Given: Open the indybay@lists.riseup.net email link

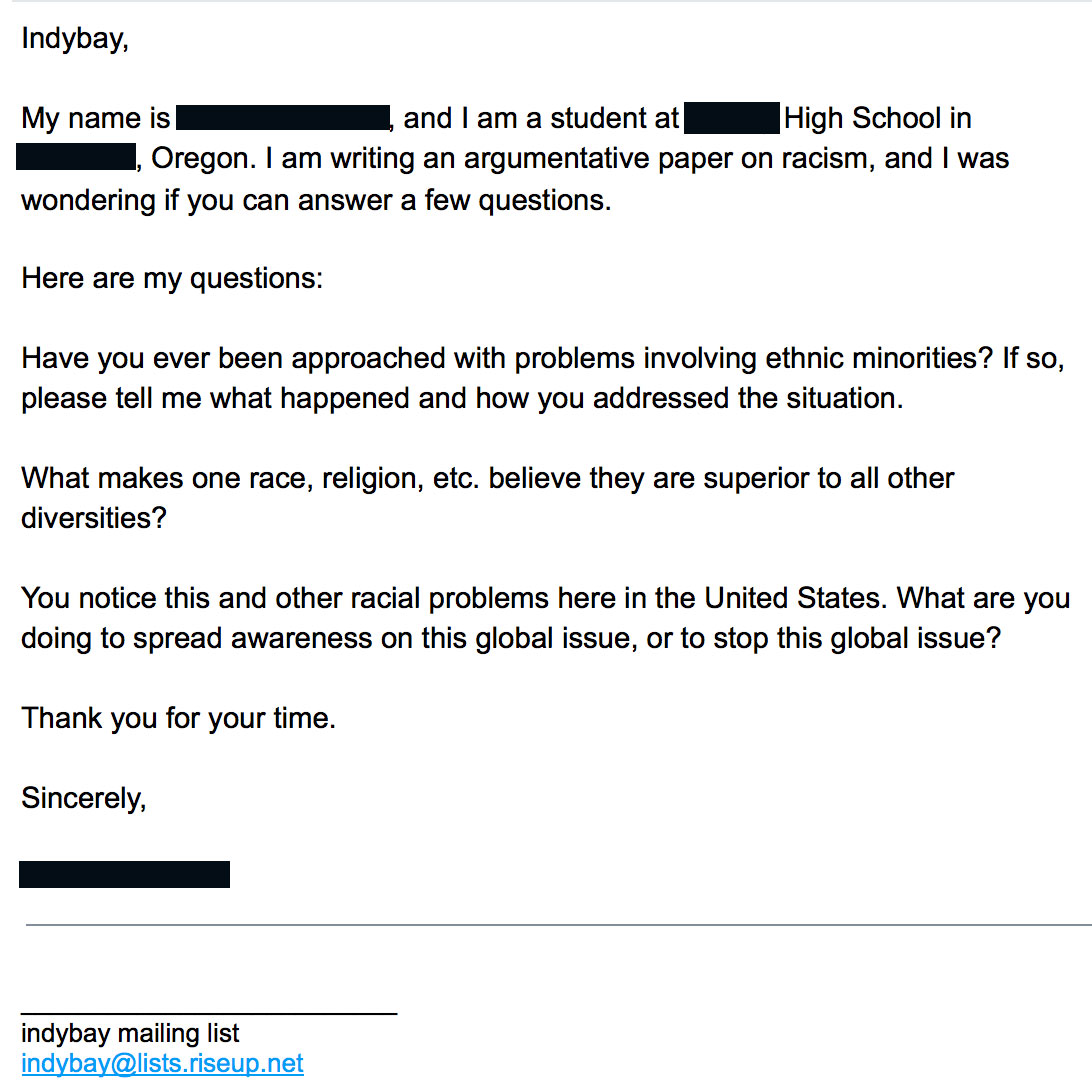Looking at the screenshot, I should click(x=162, y=1063).
